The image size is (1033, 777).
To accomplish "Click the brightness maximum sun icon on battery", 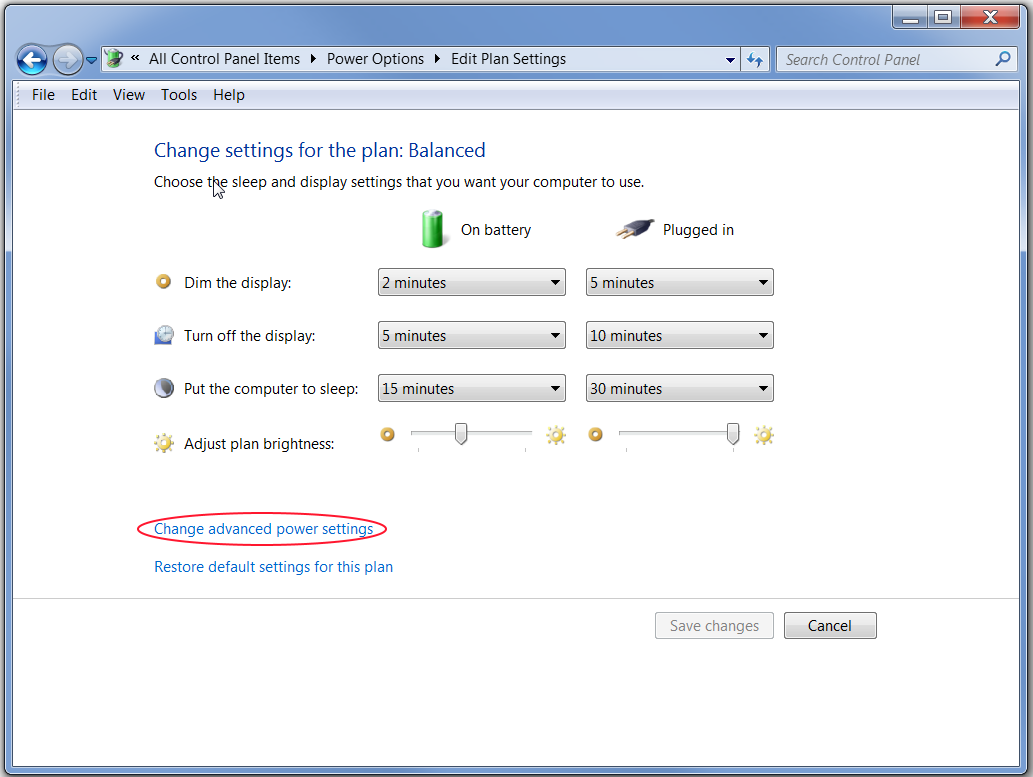I will 556,435.
